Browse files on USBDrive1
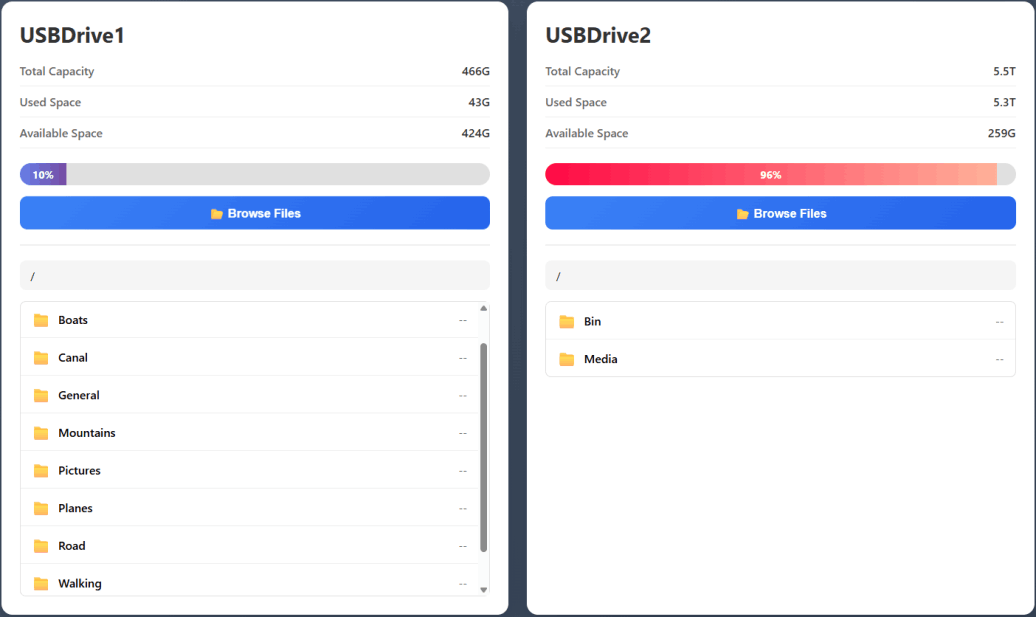Screen dimensions: 1036x617 (255, 213)
